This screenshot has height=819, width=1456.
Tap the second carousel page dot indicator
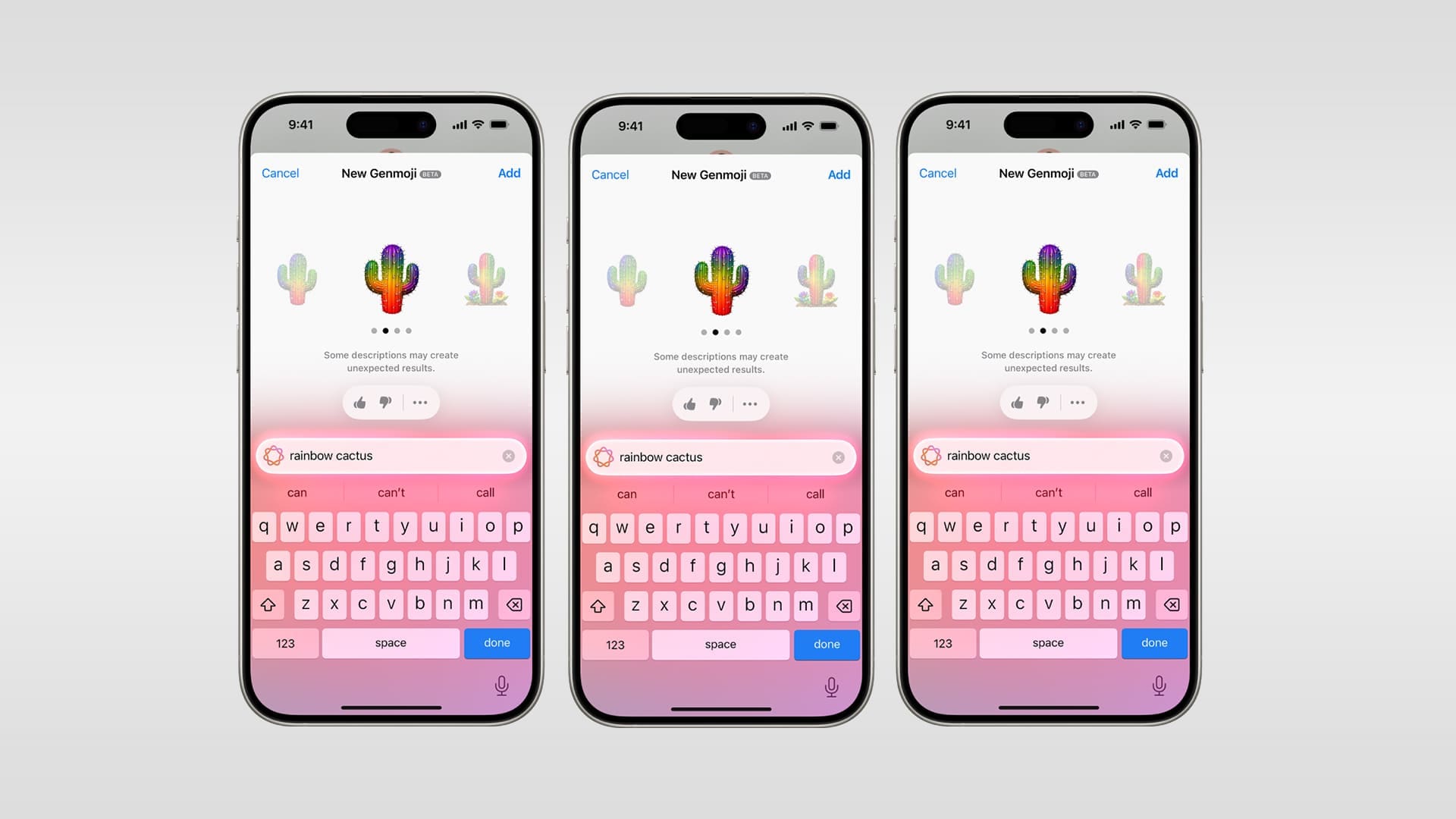click(385, 331)
